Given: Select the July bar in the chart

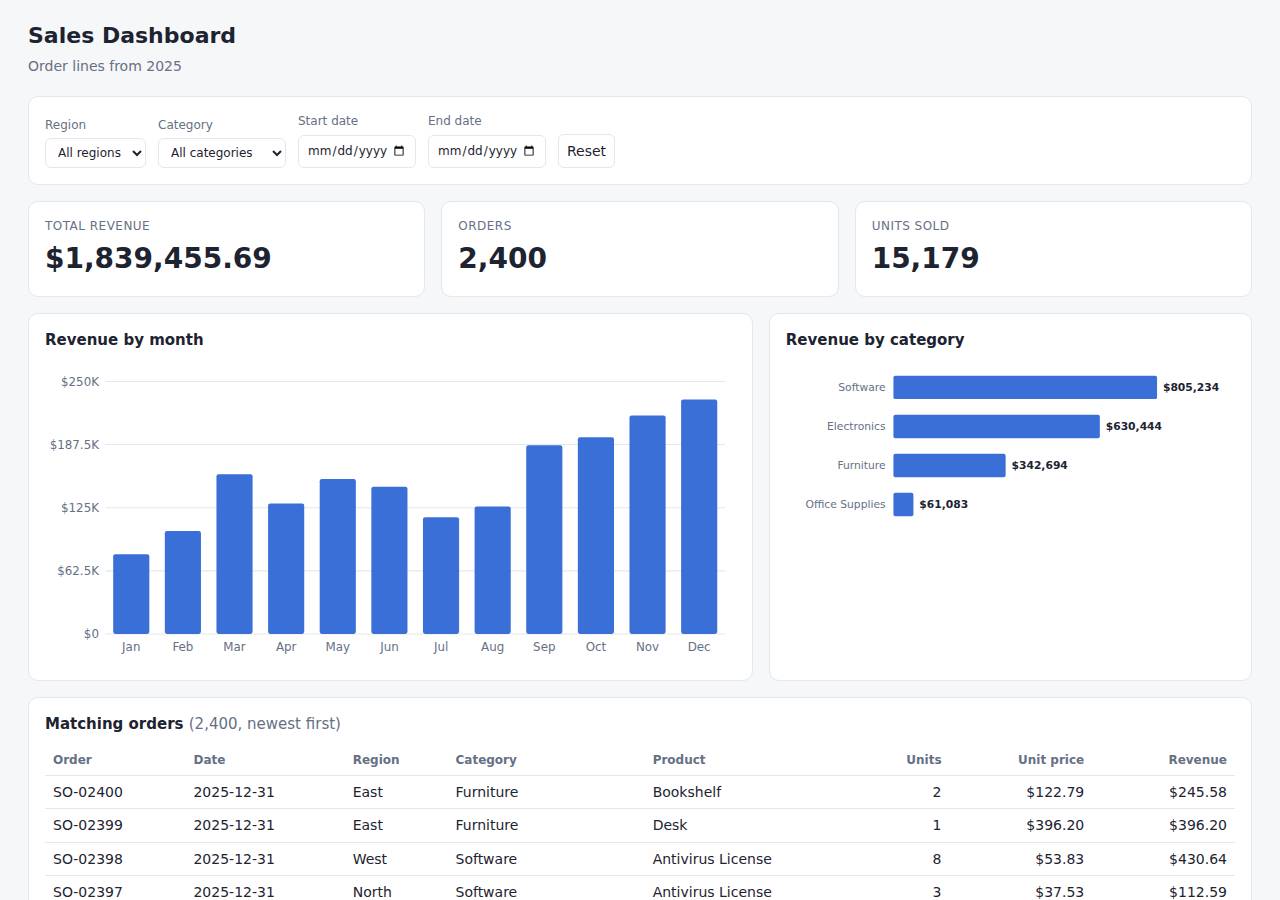Looking at the screenshot, I should 441,575.
